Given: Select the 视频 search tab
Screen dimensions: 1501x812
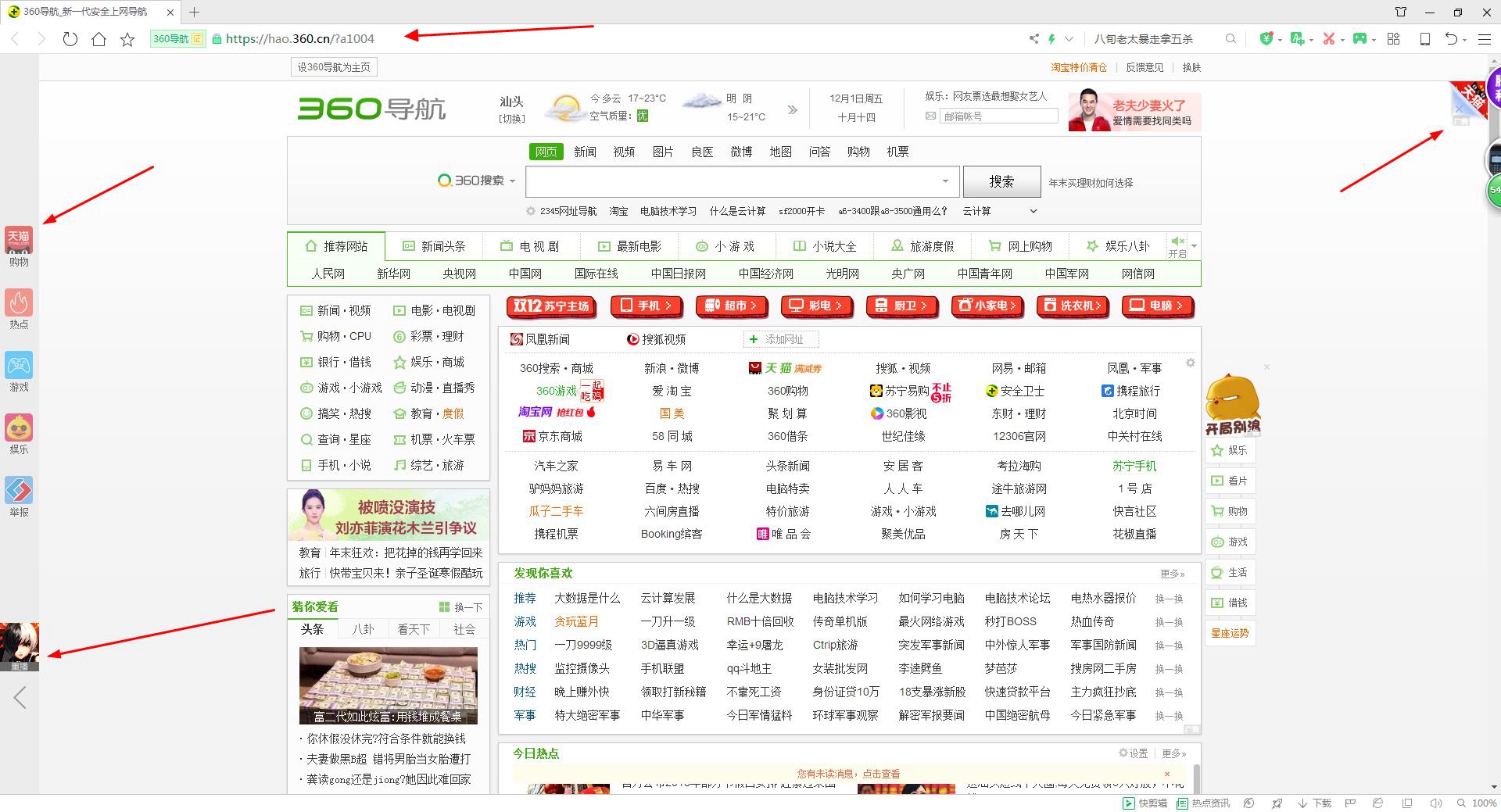Looking at the screenshot, I should pyautogui.click(x=624, y=152).
